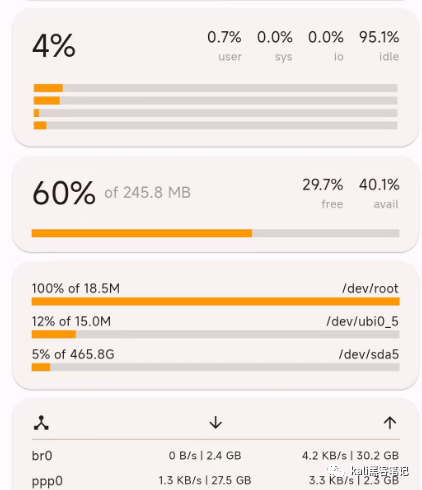Screen dimensions: 422x490
Task: Tap the 40.1% avail memory stat
Action: click(379, 193)
